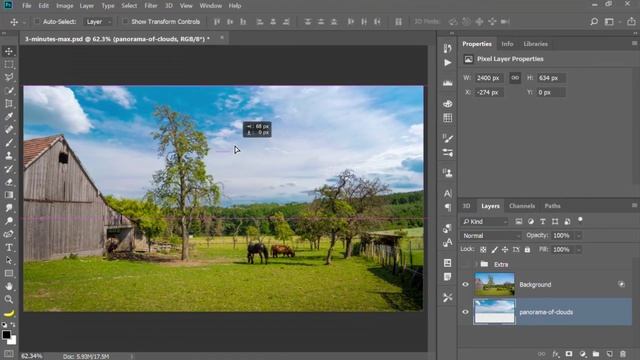Select the Eraser tool
Image resolution: width=640 pixels, height=360 pixels.
point(9,182)
